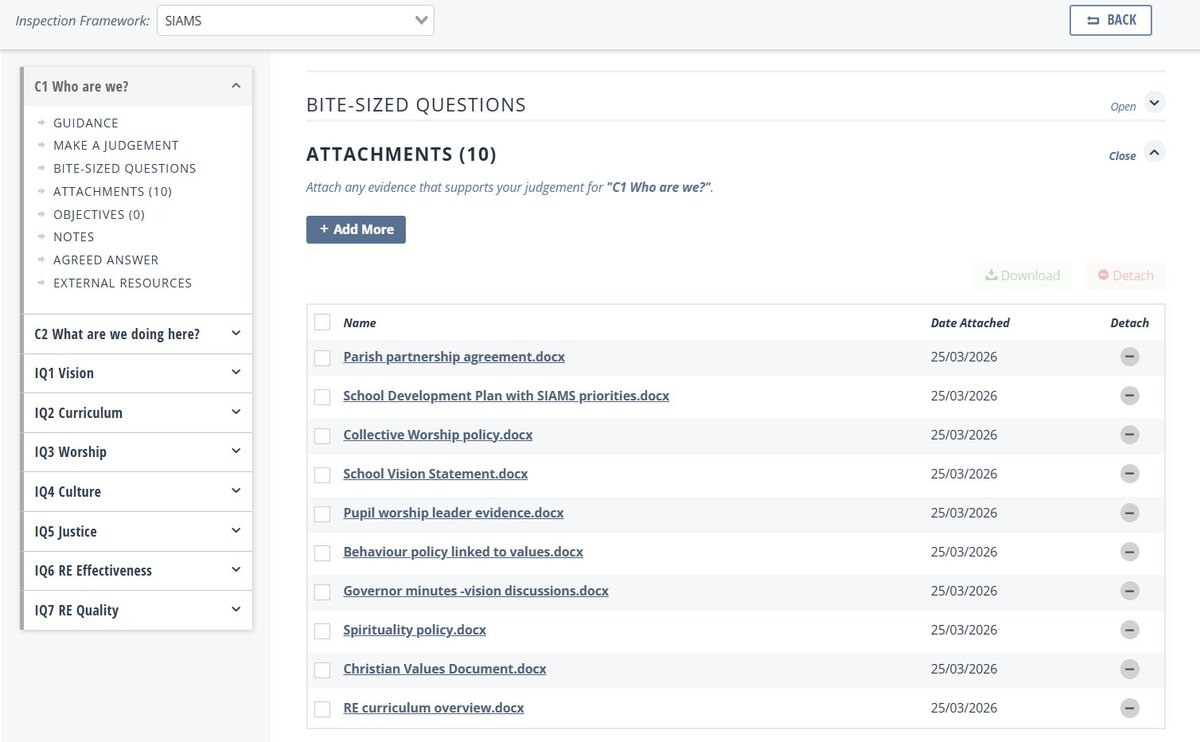Check the Collective Worship policy.docx row
Screen dimensions: 1200x742
(322, 436)
